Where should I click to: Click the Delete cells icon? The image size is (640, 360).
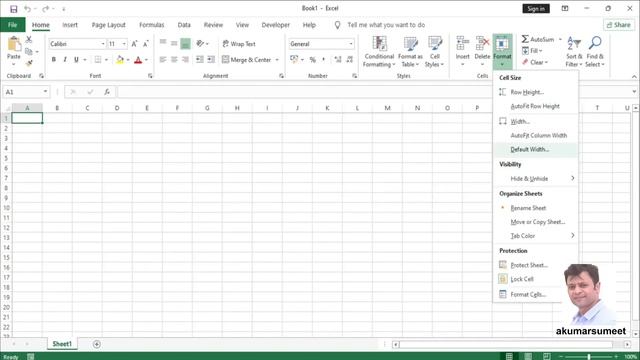tap(482, 43)
